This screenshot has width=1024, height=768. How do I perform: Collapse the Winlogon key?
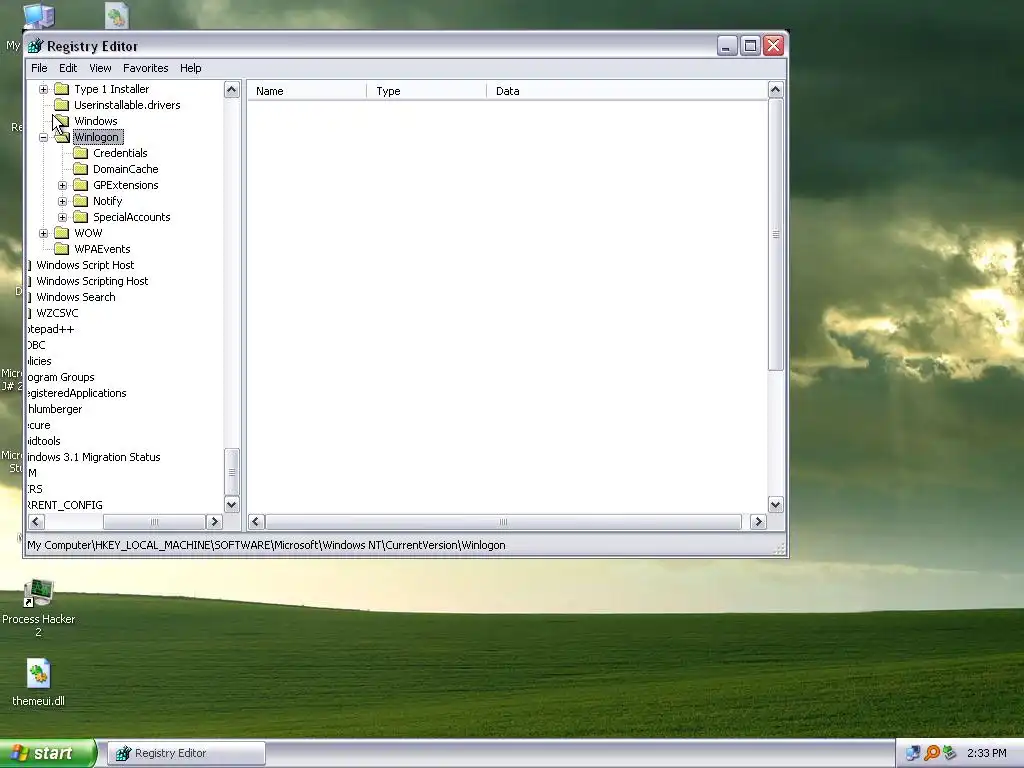click(x=43, y=137)
